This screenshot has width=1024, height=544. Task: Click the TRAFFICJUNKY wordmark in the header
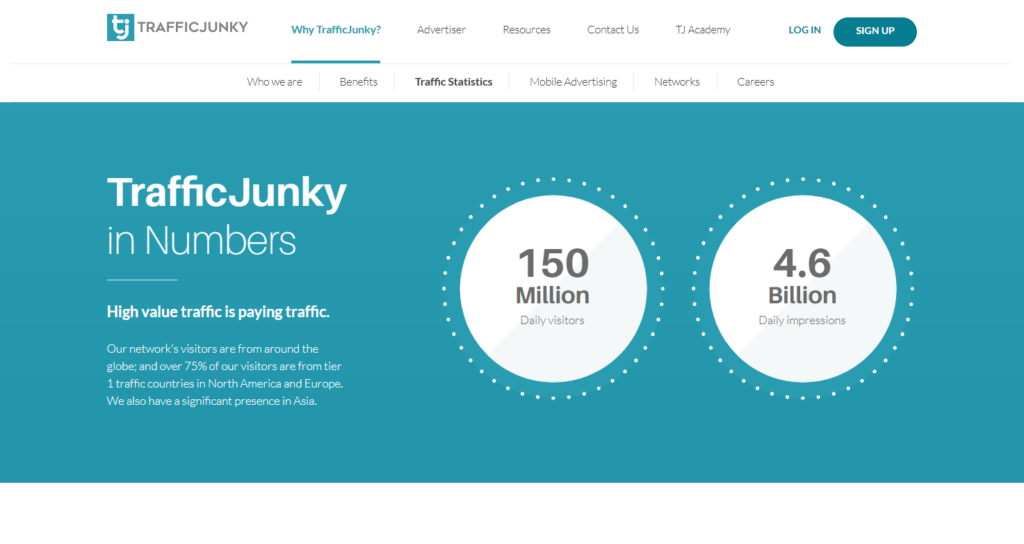pos(193,27)
